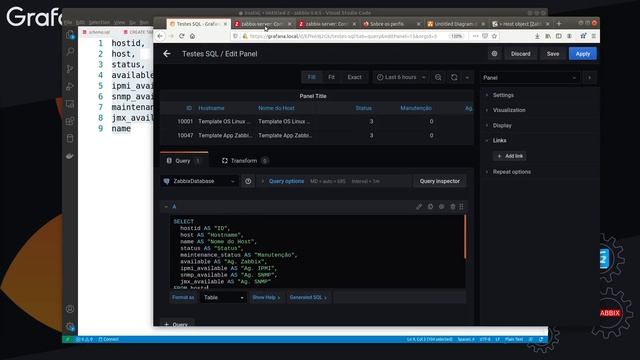Sort table by Nome do Host column
This screenshot has width=640, height=360.
click(276, 108)
